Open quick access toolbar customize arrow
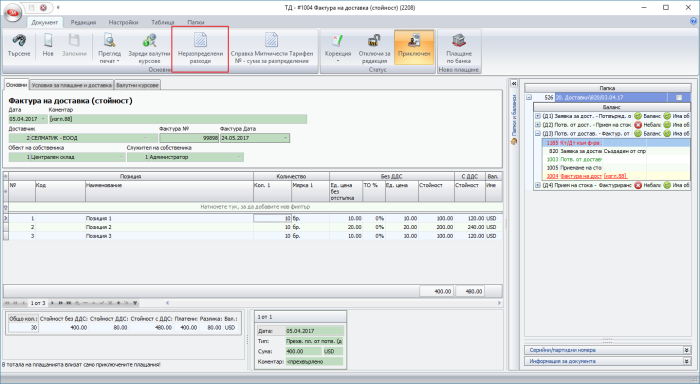The image size is (700, 384). point(58,8)
